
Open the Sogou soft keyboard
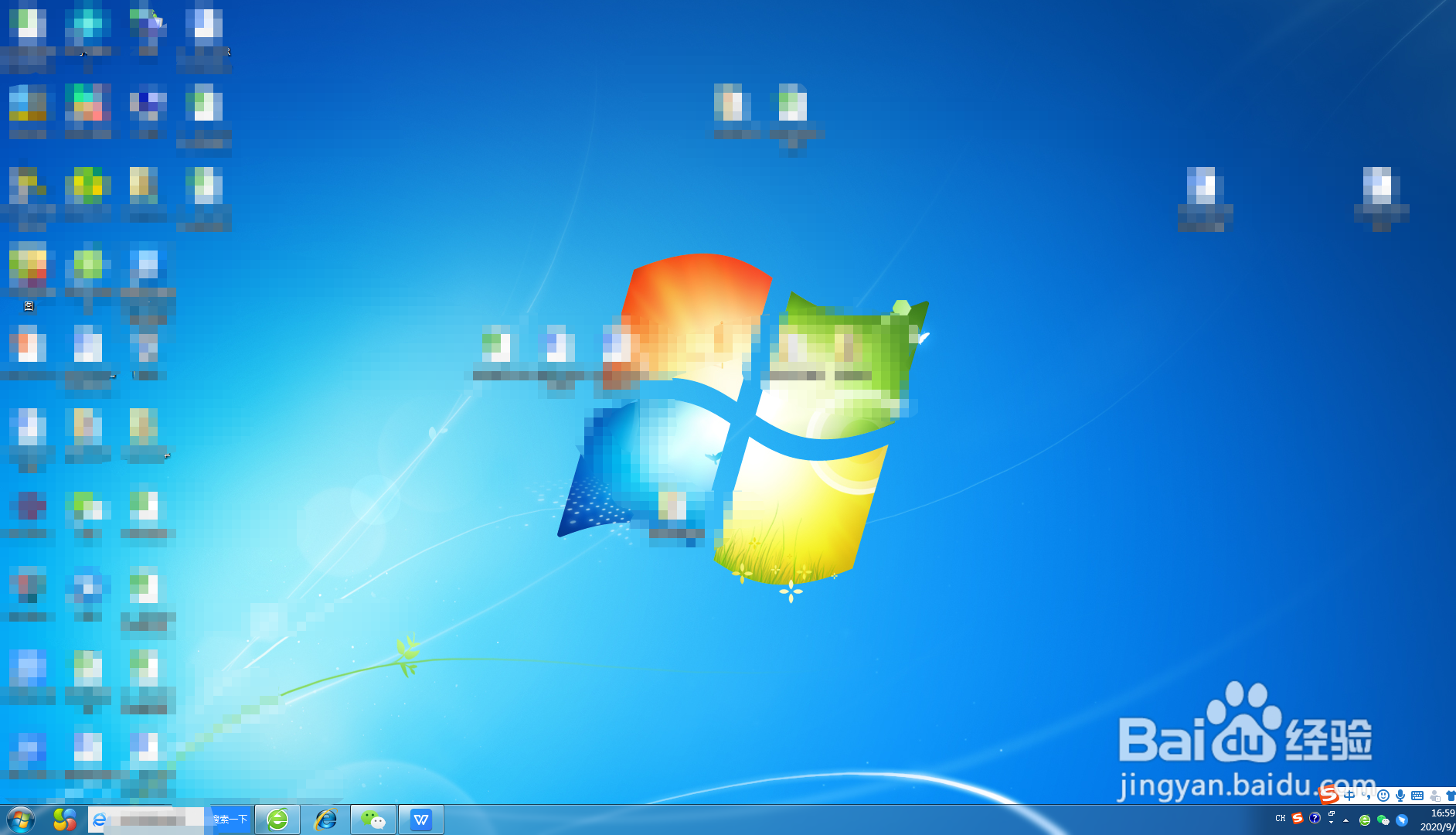(x=1417, y=796)
